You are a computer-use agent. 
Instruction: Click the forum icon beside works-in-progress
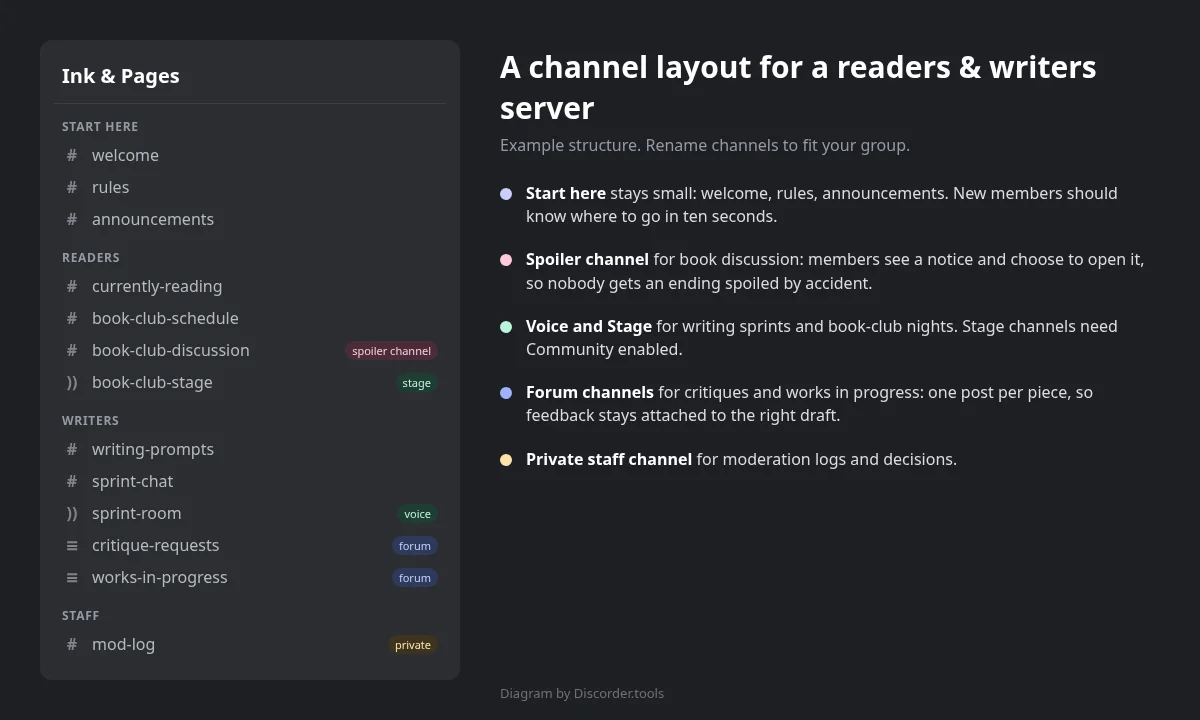tap(72, 577)
